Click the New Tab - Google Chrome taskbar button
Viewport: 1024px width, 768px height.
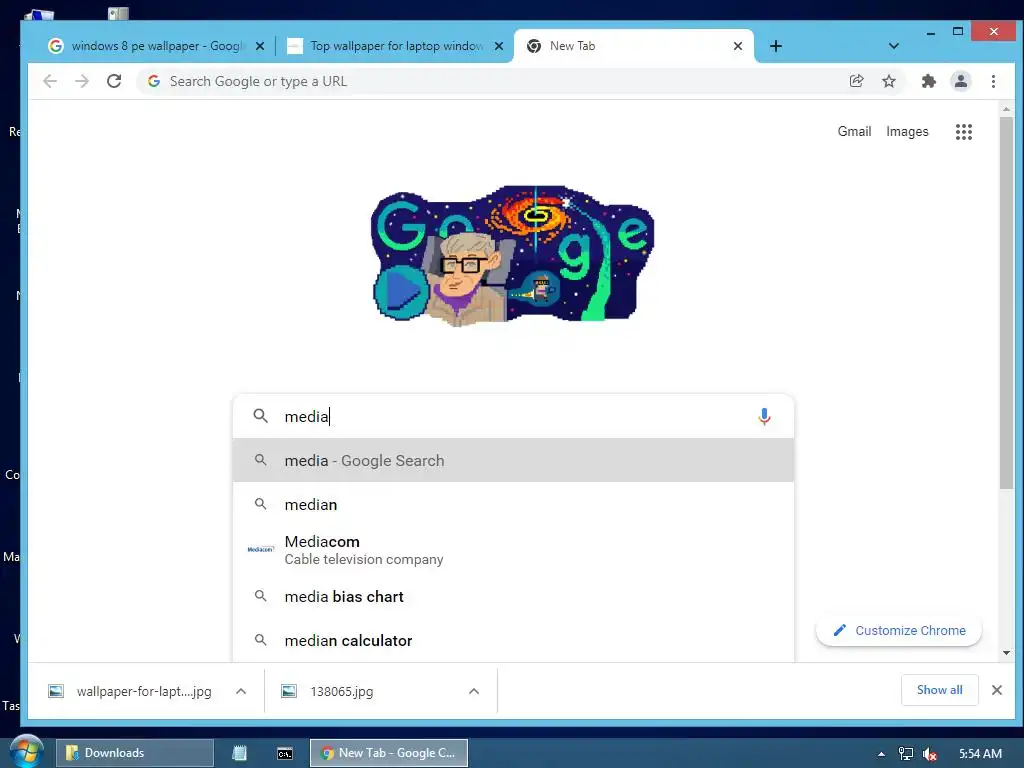389,753
